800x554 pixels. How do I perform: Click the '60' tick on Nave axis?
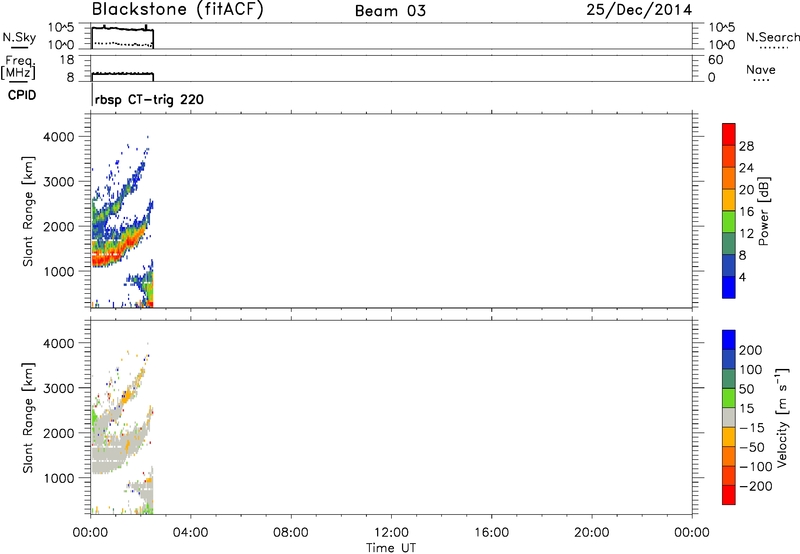715,60
